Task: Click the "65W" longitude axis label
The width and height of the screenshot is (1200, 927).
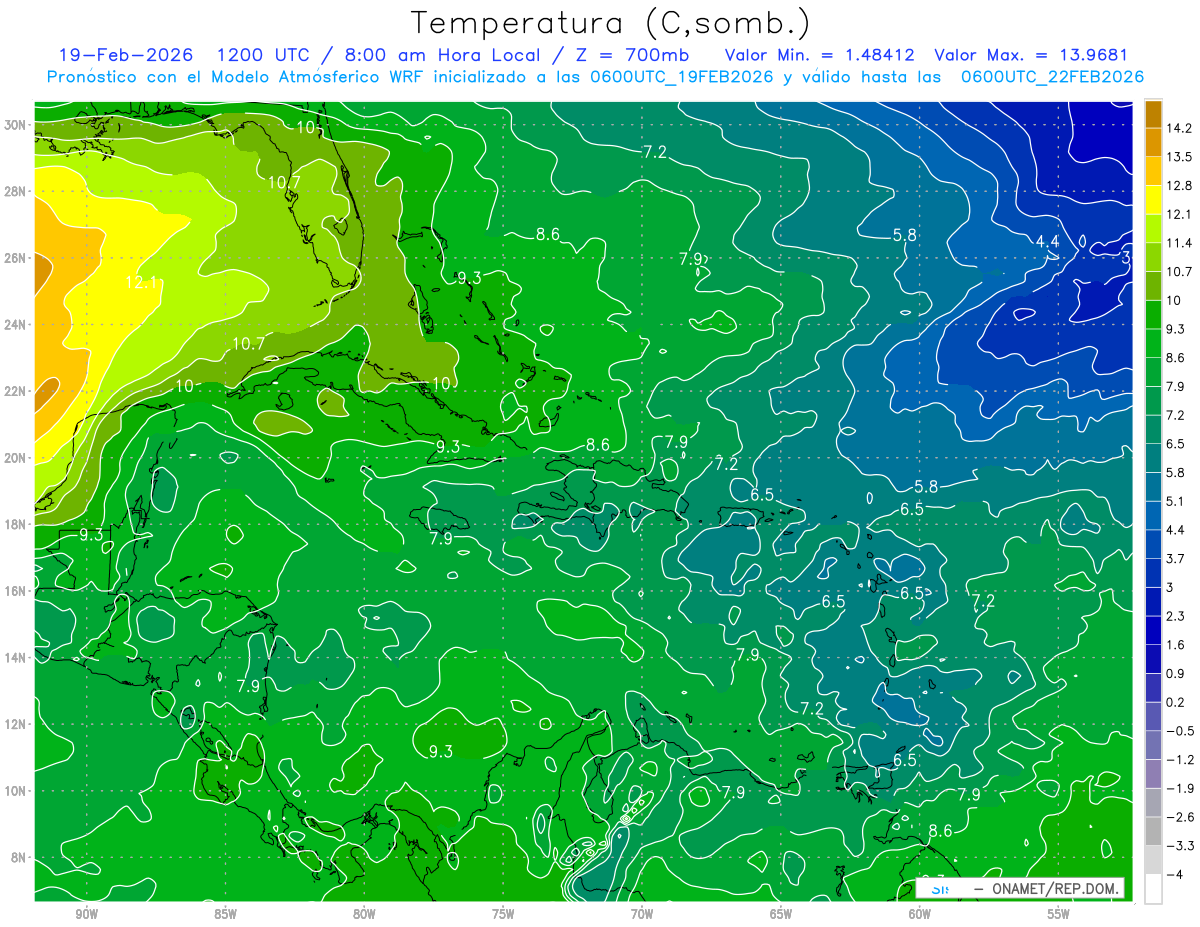Action: [781, 912]
